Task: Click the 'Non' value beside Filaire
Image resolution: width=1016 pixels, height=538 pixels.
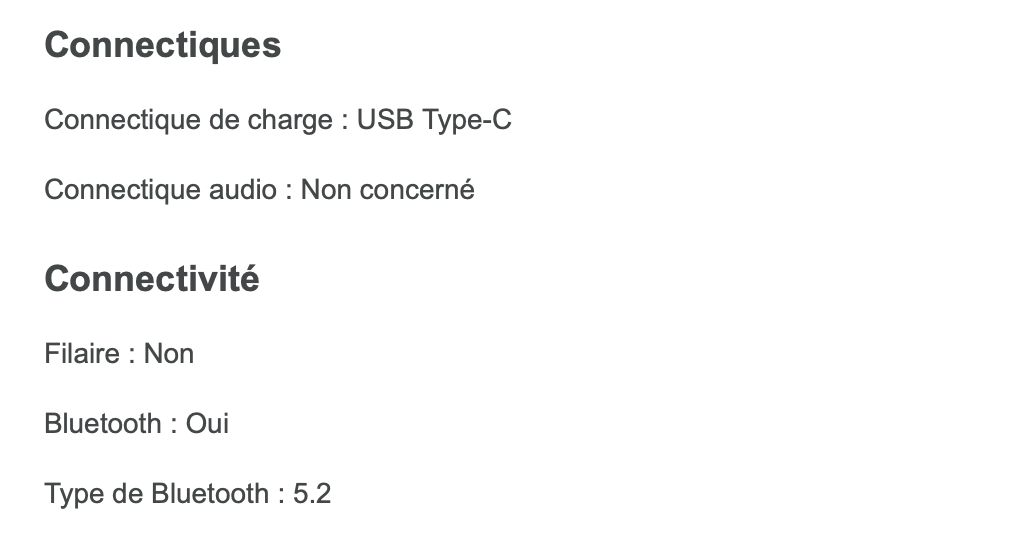Action: pyautogui.click(x=169, y=353)
